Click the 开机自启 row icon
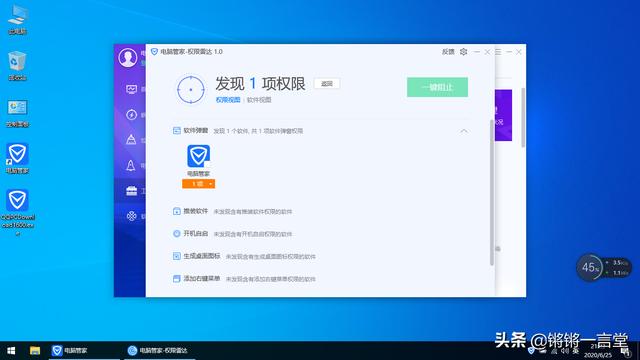This screenshot has height=360, width=640. tap(176, 234)
